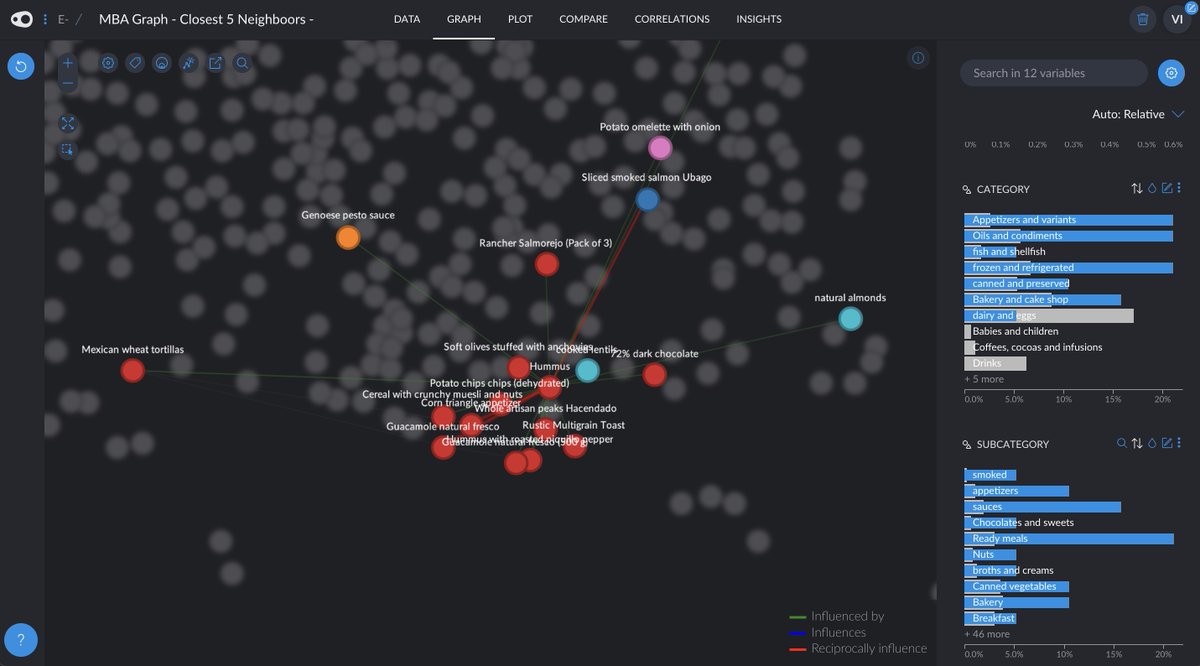
Task: Open graph settings gear icon
Action: coord(108,63)
